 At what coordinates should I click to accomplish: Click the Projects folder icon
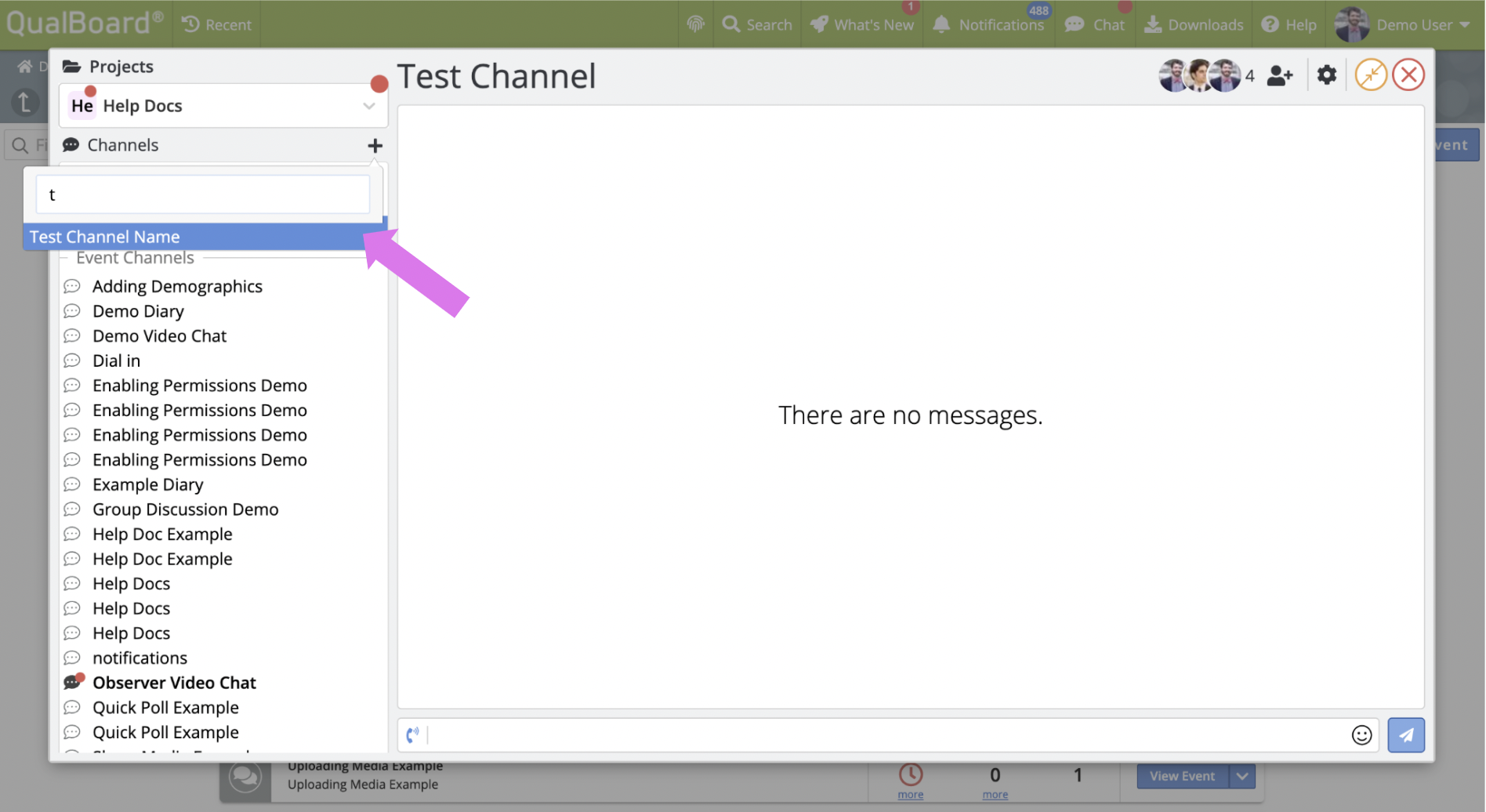click(x=72, y=67)
